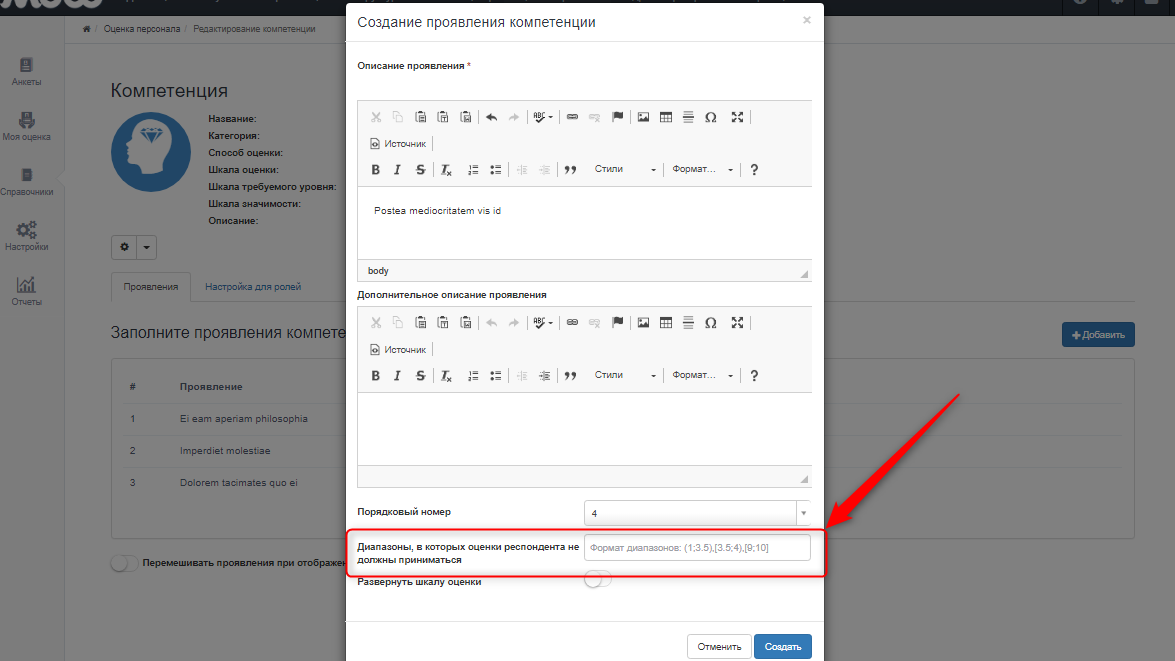This screenshot has width=1175, height=661.
Task: Open 'Отчеты' in the left sidebar
Action: (x=27, y=291)
